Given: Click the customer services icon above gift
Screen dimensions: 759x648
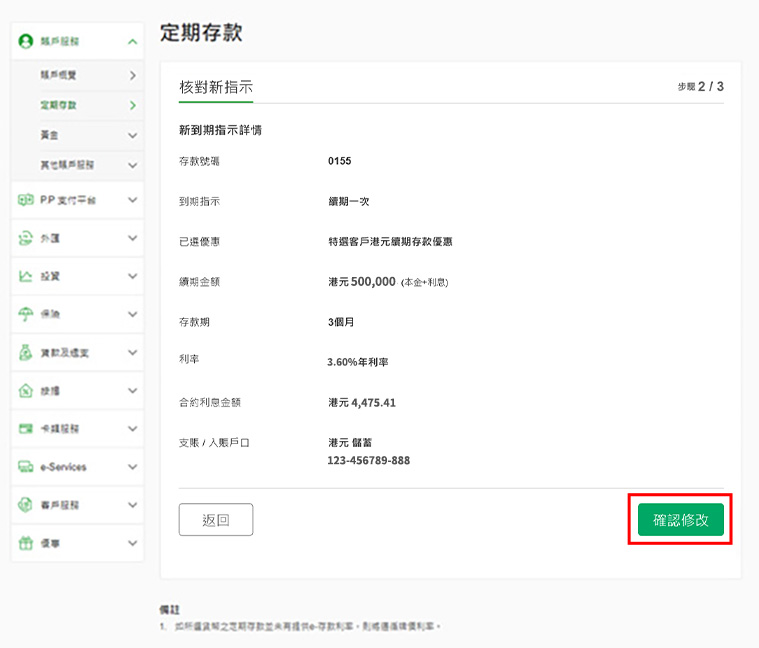Looking at the screenshot, I should pyautogui.click(x=26, y=505).
